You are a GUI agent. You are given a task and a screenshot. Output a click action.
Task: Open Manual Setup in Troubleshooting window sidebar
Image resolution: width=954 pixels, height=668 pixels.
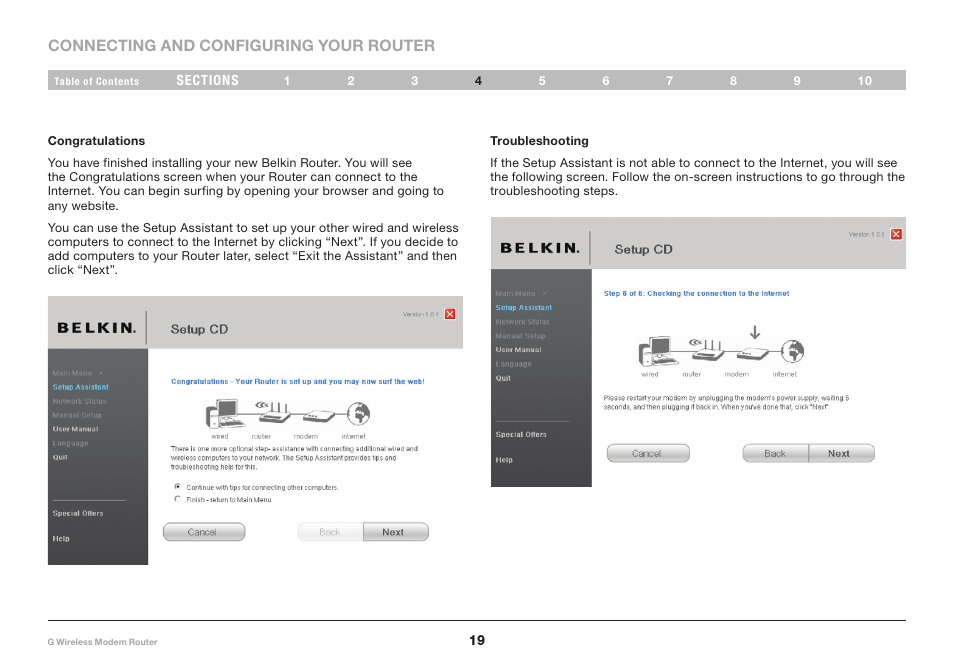520,336
